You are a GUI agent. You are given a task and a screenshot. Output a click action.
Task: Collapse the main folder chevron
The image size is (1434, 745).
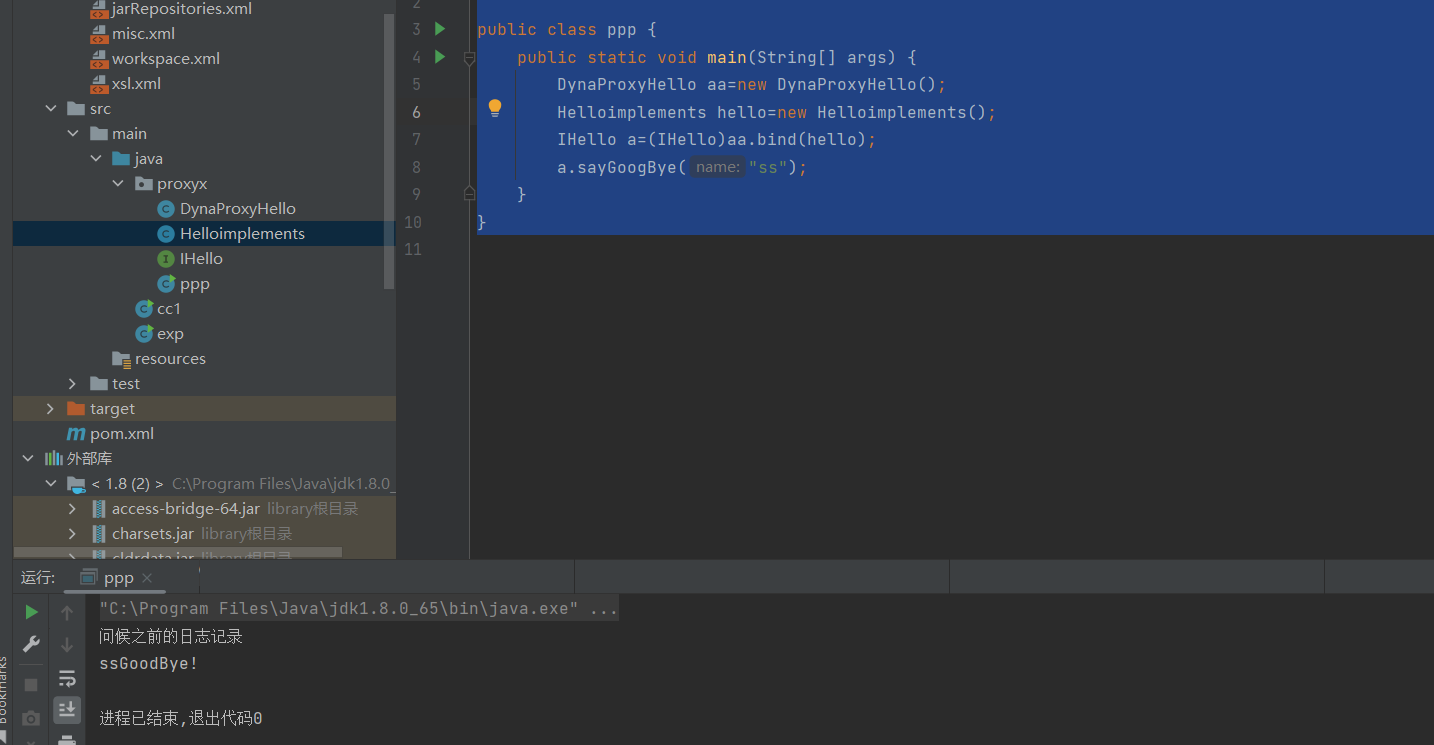pos(73,134)
